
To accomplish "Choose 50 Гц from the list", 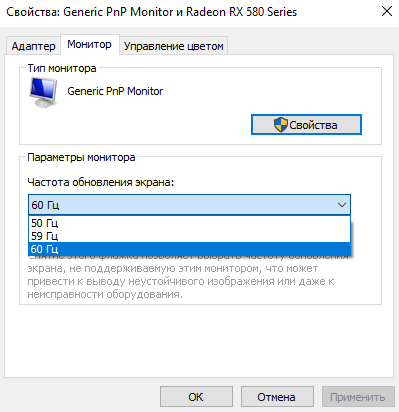I will click(x=189, y=223).
